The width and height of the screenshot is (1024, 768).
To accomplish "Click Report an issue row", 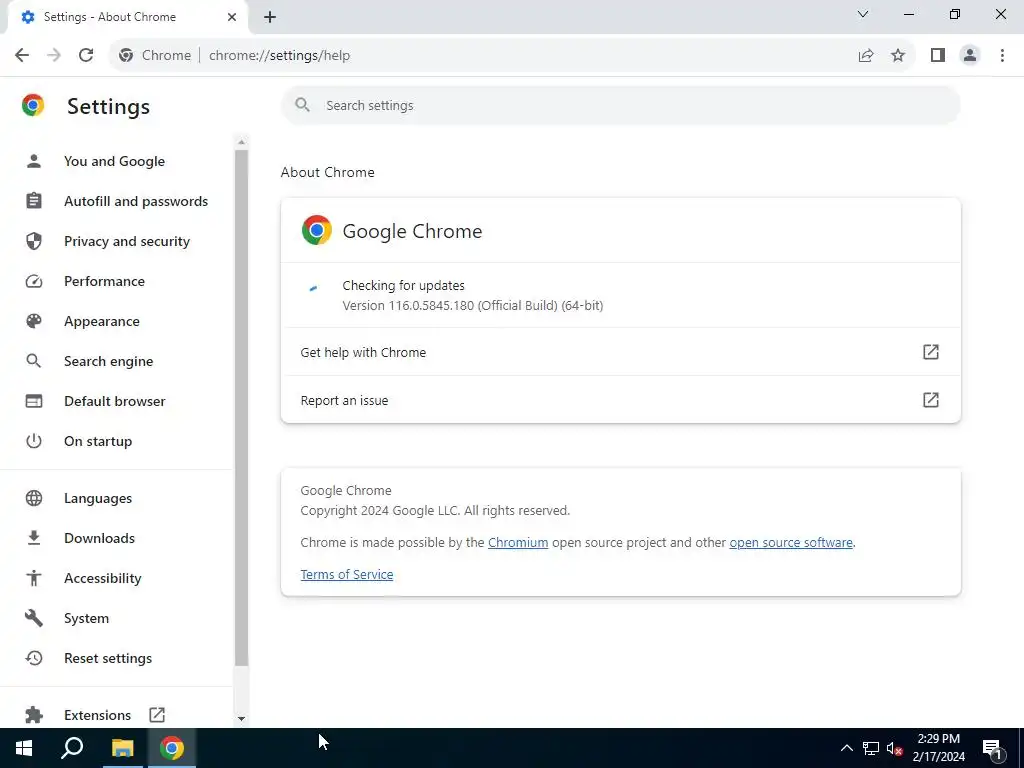I will coord(620,400).
